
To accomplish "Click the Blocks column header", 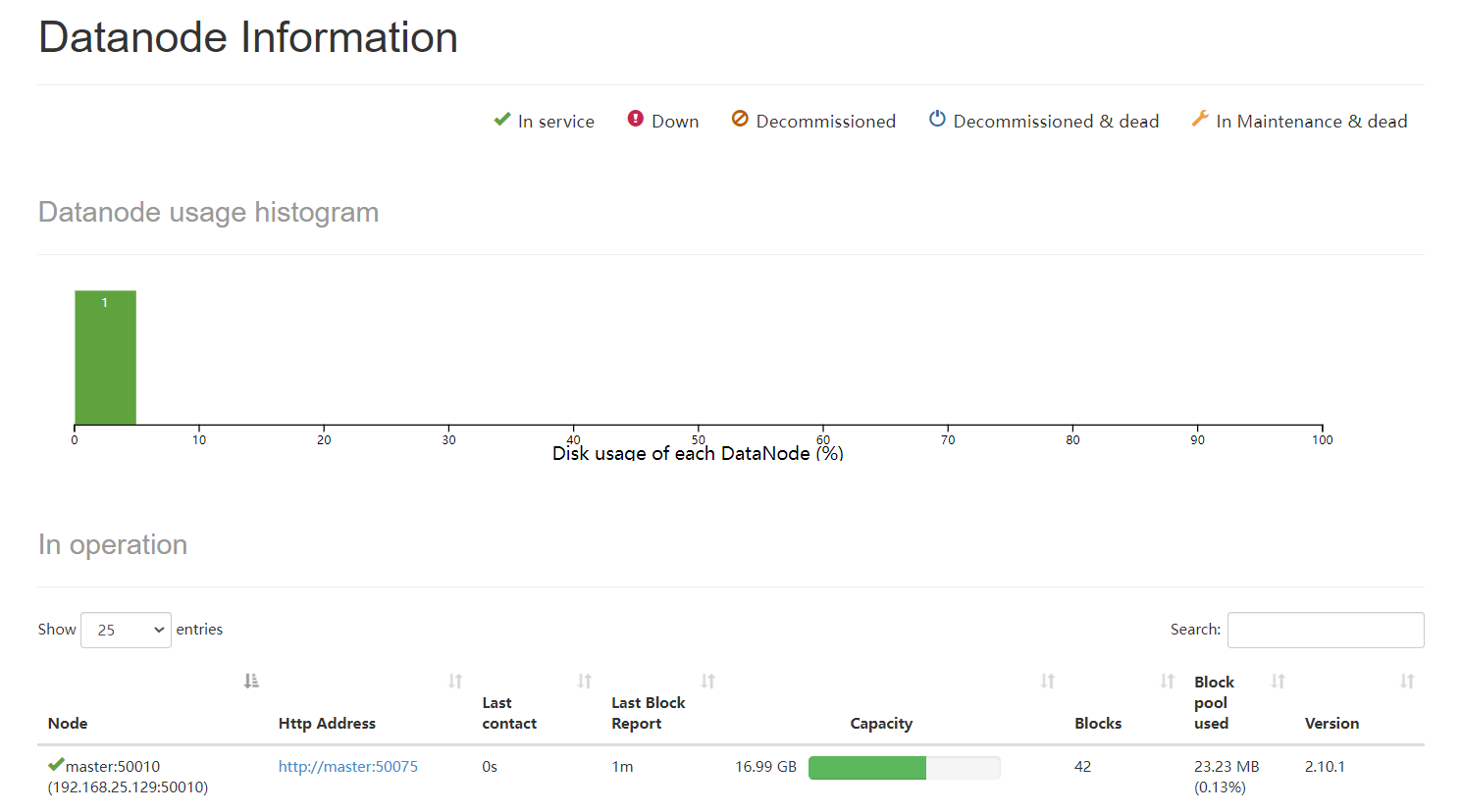I will (1098, 723).
